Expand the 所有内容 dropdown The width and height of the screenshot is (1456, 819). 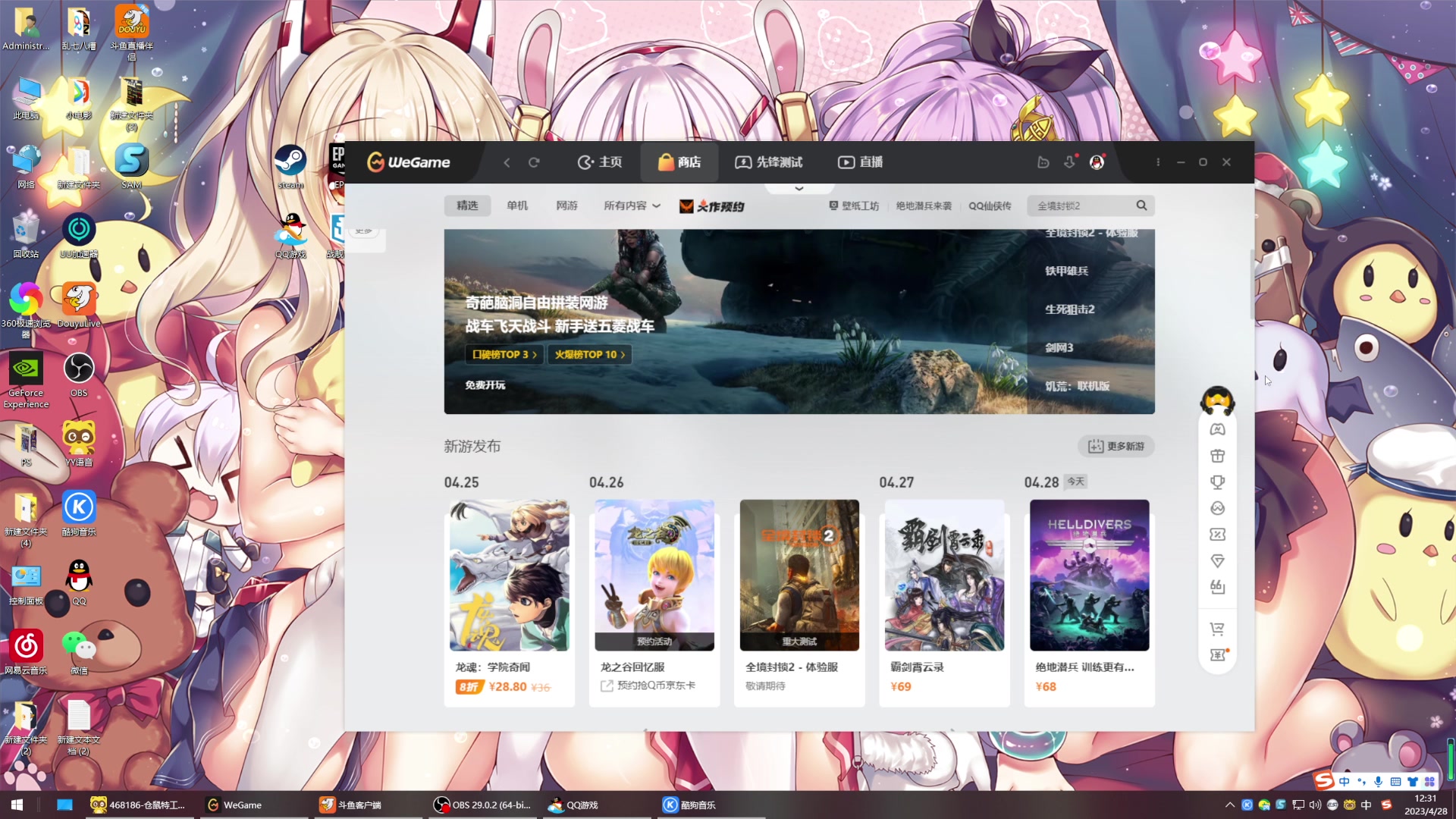pos(632,206)
